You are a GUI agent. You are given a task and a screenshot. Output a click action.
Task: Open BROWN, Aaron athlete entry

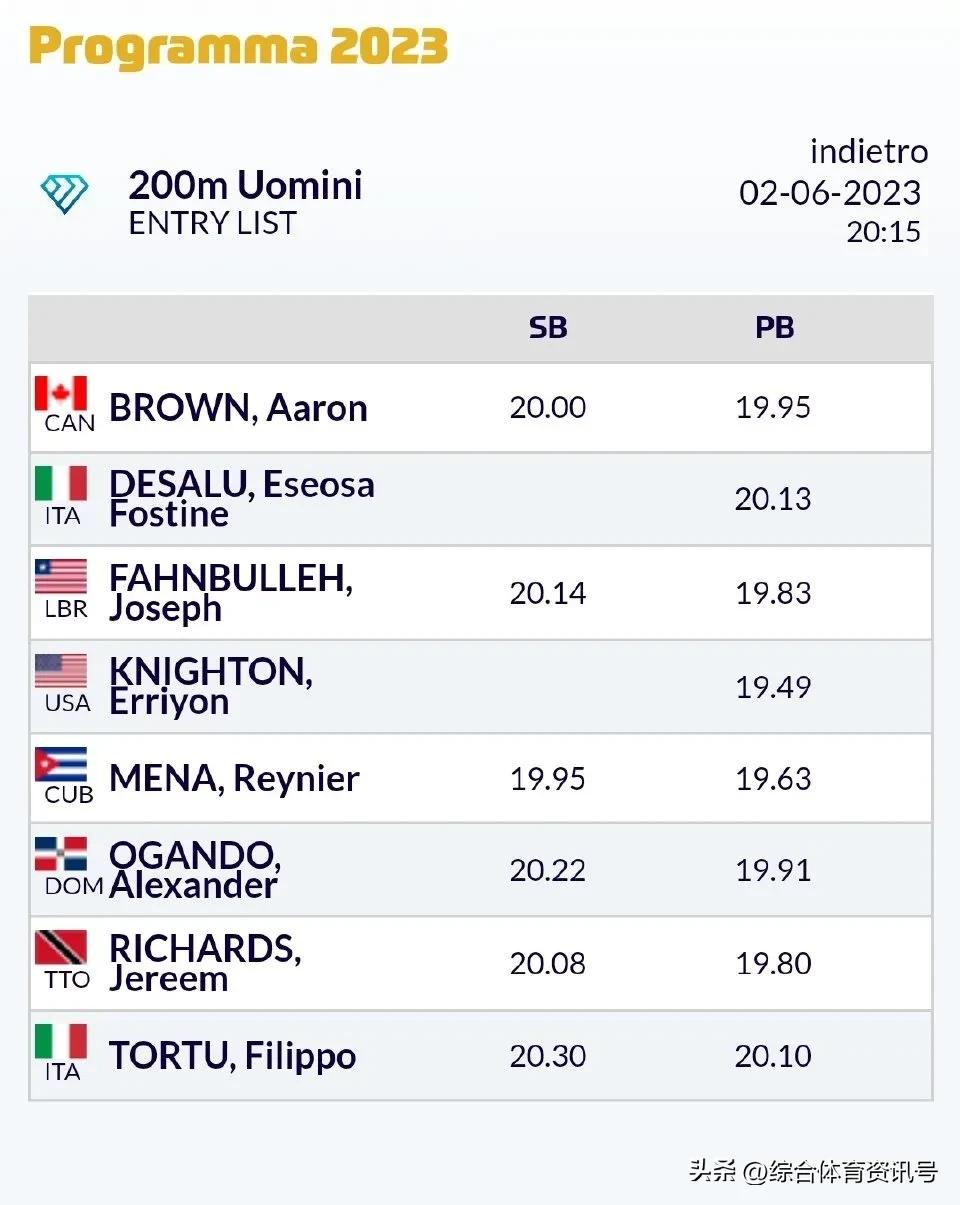238,408
